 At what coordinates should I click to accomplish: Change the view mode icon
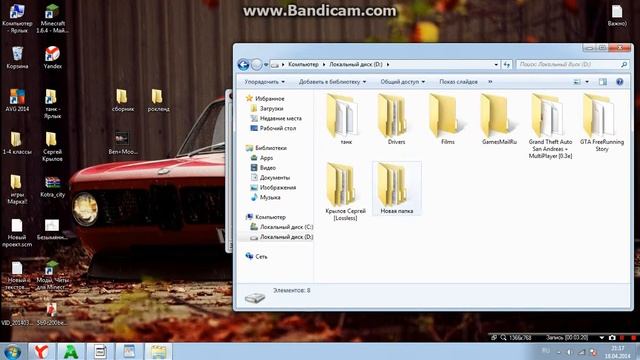click(x=577, y=82)
